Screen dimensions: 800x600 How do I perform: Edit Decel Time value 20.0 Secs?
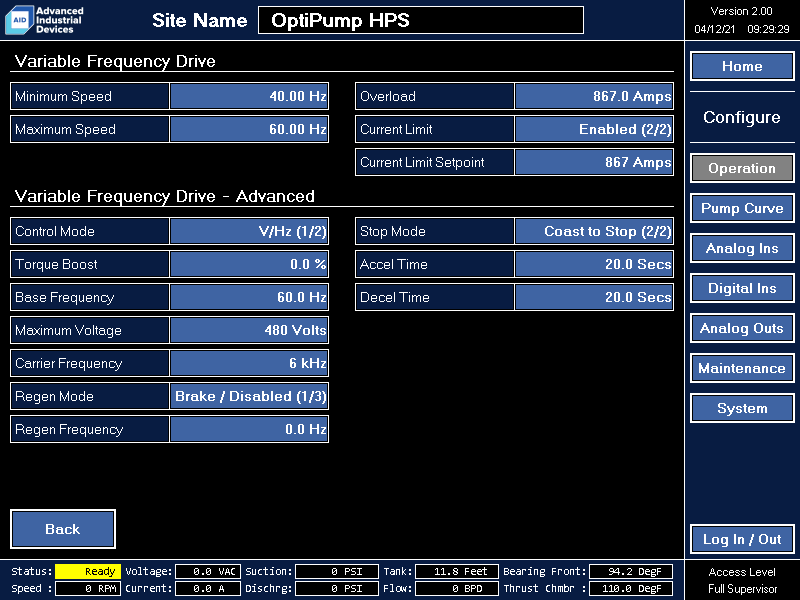pyautogui.click(x=594, y=297)
